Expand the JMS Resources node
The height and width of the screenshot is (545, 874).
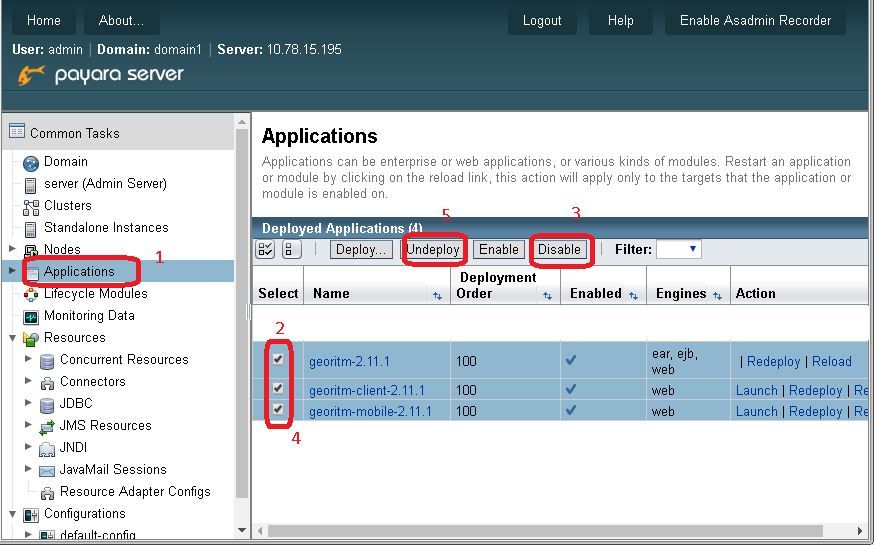28,425
